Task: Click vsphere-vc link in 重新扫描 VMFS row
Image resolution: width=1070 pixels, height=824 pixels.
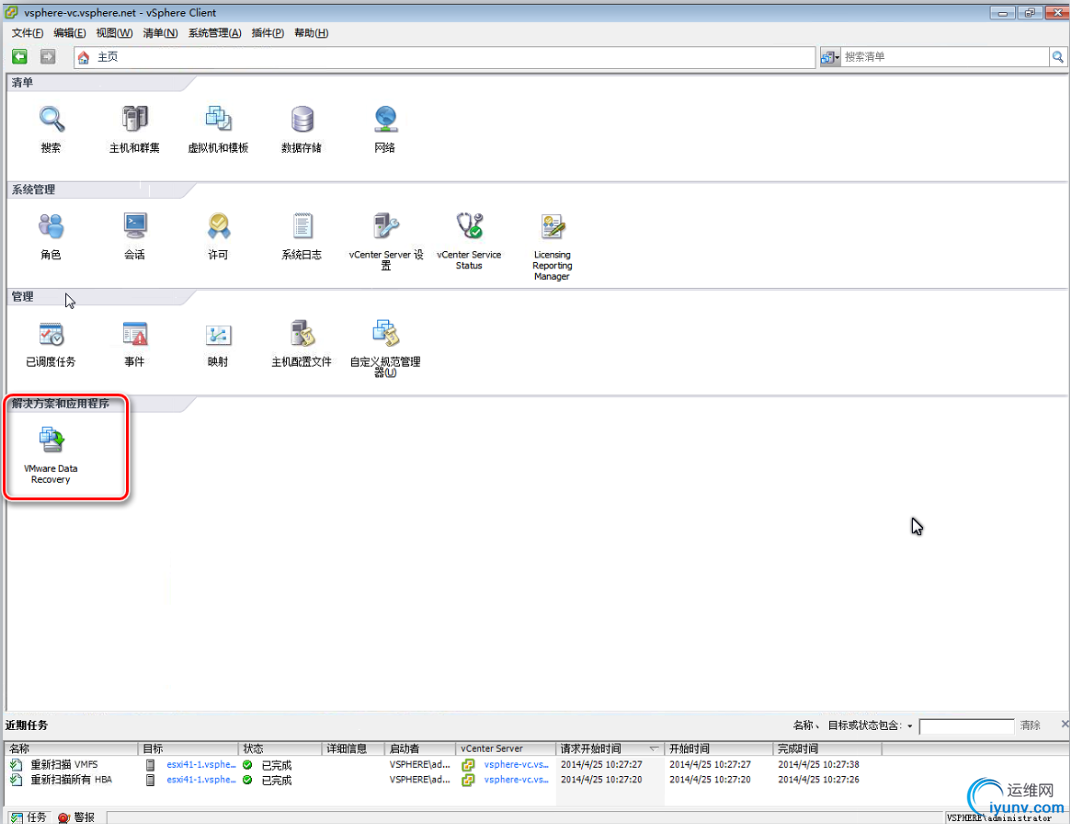Action: coord(516,765)
